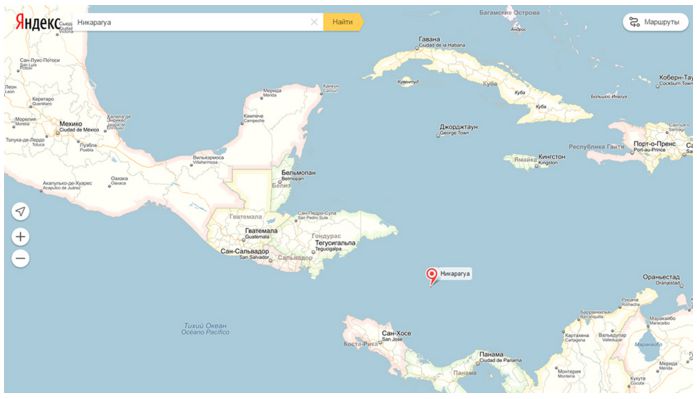This screenshot has width=697, height=399.
Task: Click the Большой Инагуа island label
Action: coord(609,96)
